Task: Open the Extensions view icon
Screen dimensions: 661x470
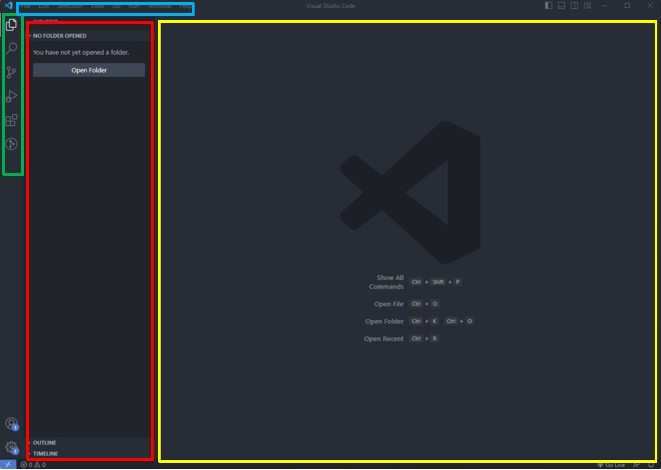Action: point(11,120)
